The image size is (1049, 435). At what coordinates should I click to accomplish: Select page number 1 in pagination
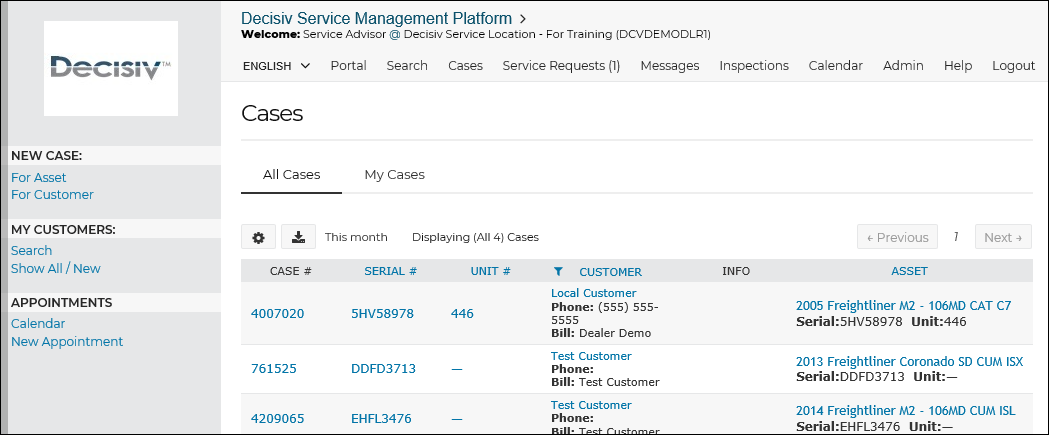(x=956, y=237)
